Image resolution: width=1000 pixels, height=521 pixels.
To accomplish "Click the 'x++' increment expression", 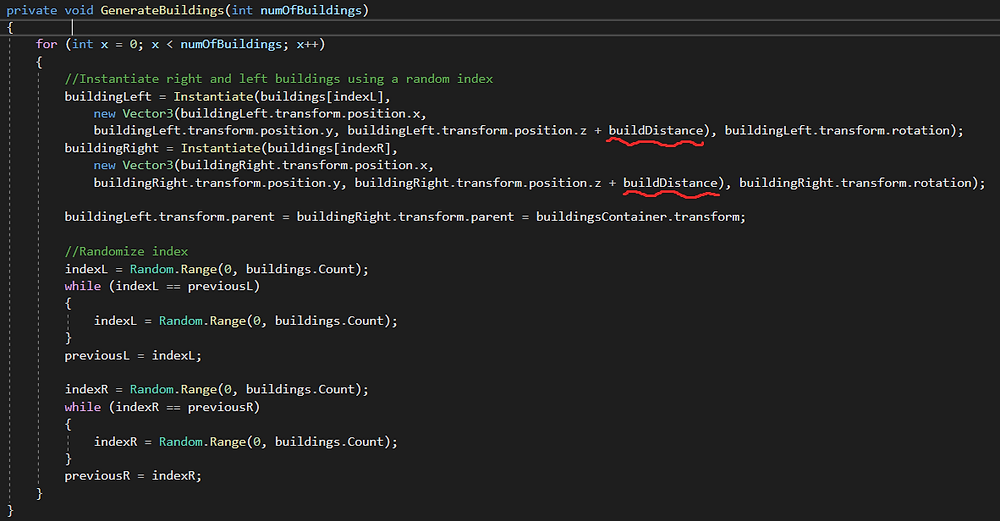I will pos(307,44).
